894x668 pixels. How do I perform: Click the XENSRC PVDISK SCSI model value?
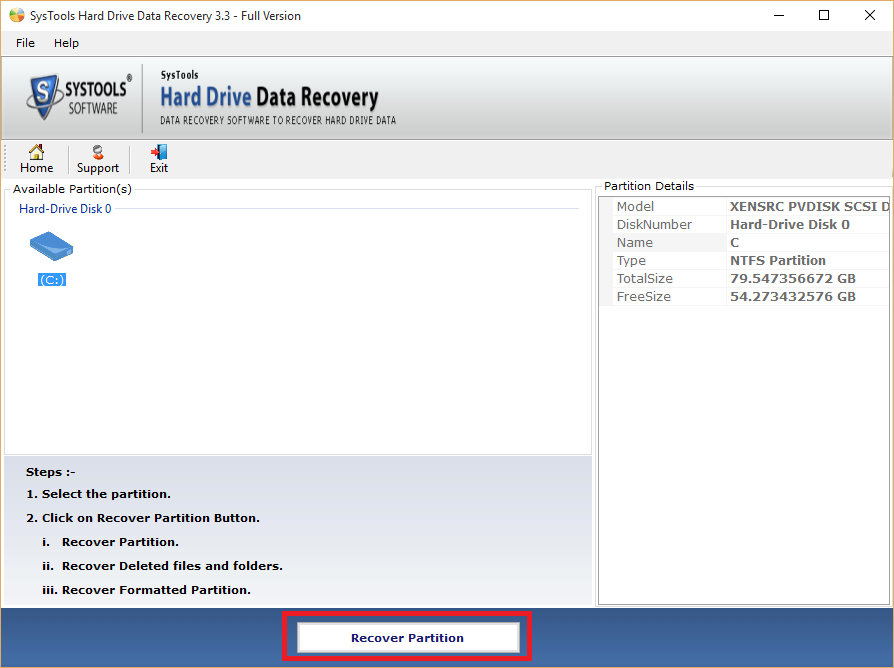(x=809, y=206)
